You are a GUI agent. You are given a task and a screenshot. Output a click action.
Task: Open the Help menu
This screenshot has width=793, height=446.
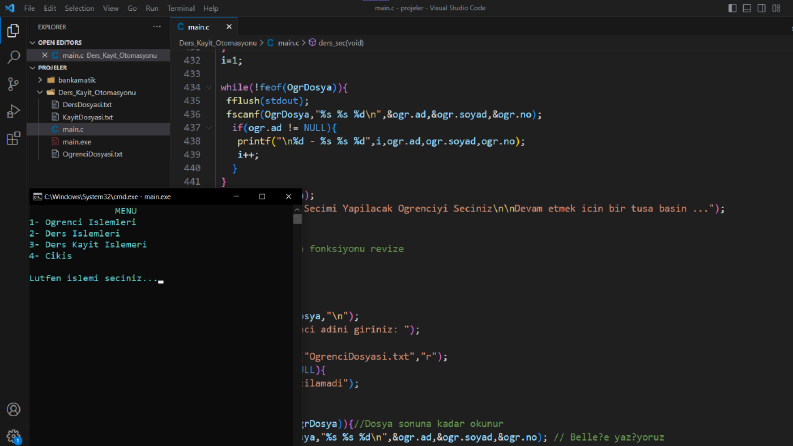coord(211,8)
